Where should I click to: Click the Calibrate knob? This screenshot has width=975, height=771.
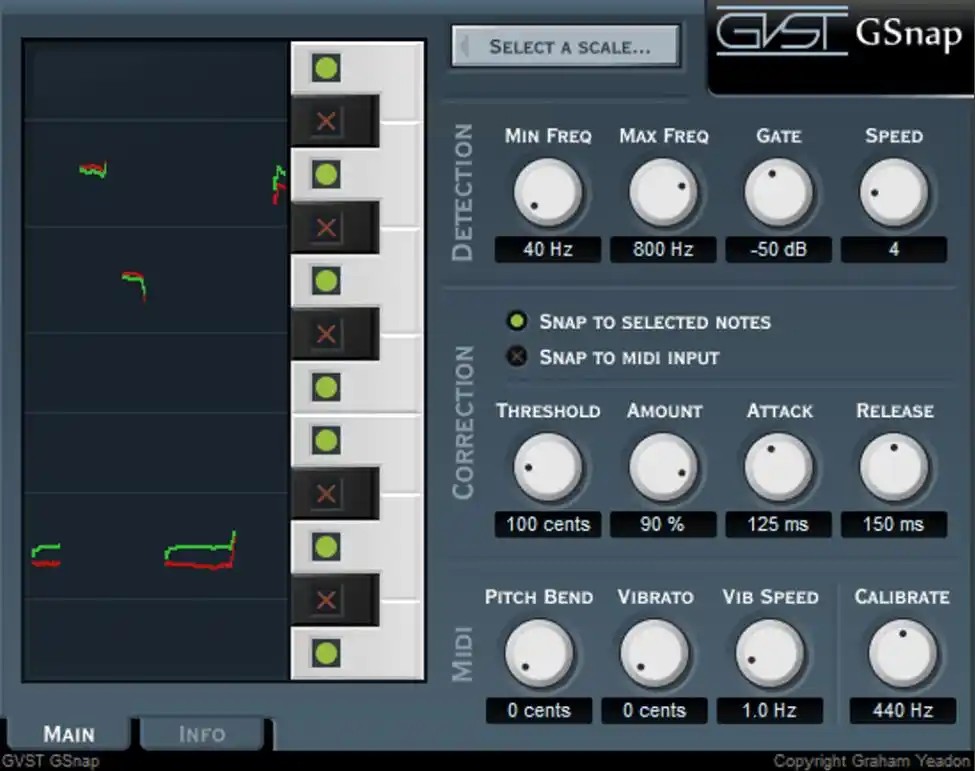coord(902,653)
